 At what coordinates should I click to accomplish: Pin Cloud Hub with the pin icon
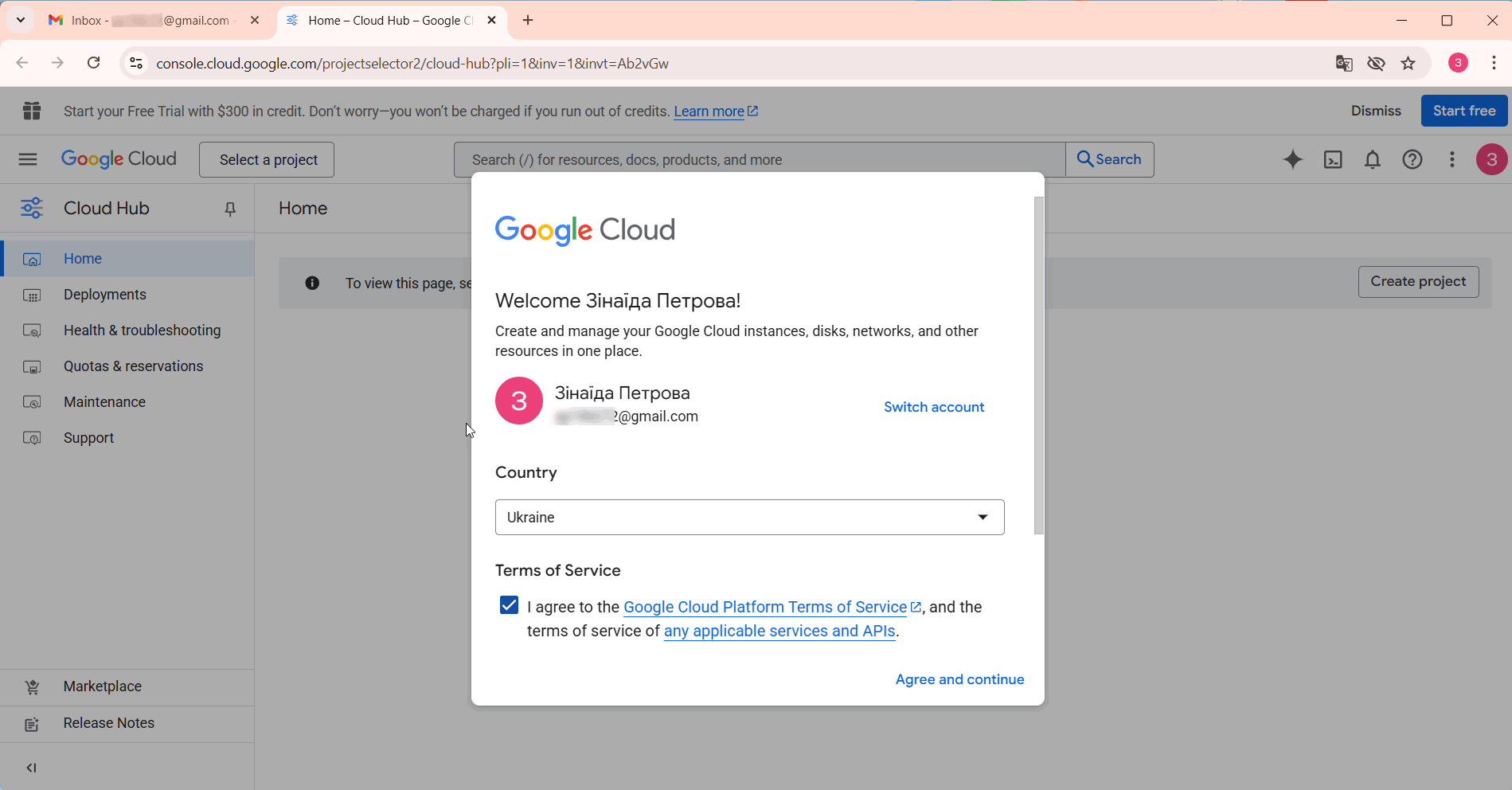coord(230,209)
